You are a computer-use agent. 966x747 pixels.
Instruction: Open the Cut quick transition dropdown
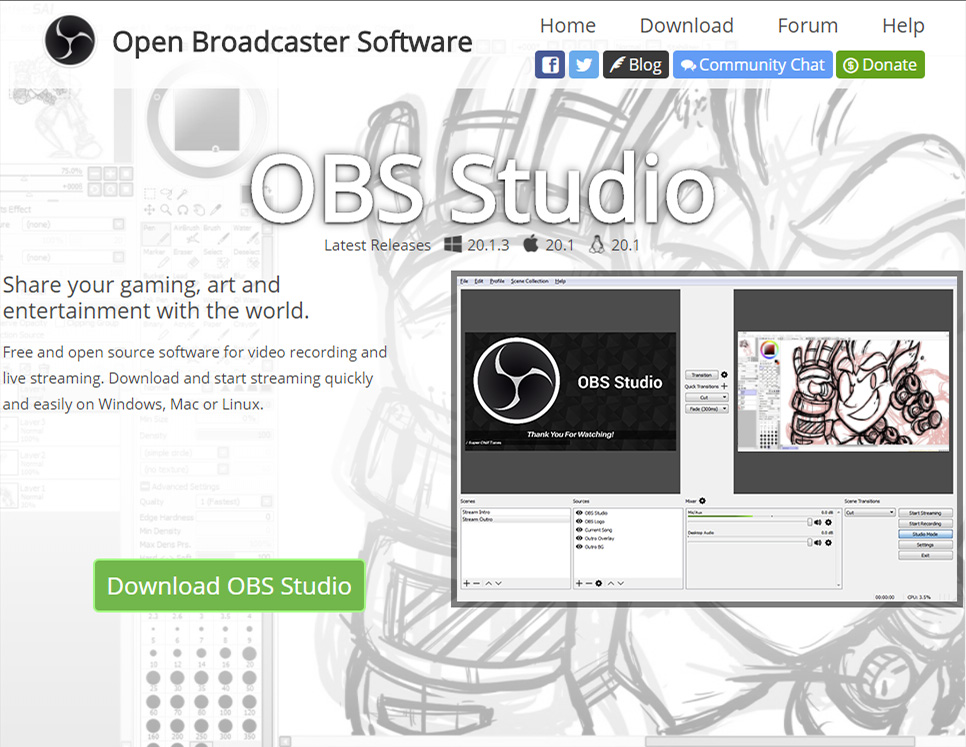pos(707,397)
